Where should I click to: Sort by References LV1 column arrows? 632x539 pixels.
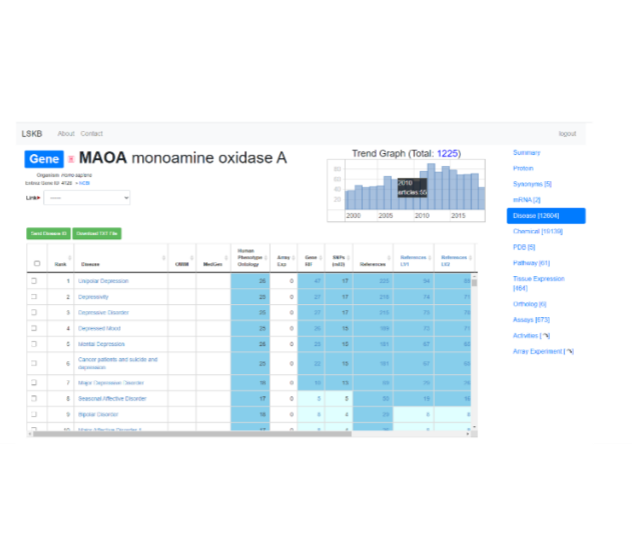tap(430, 258)
